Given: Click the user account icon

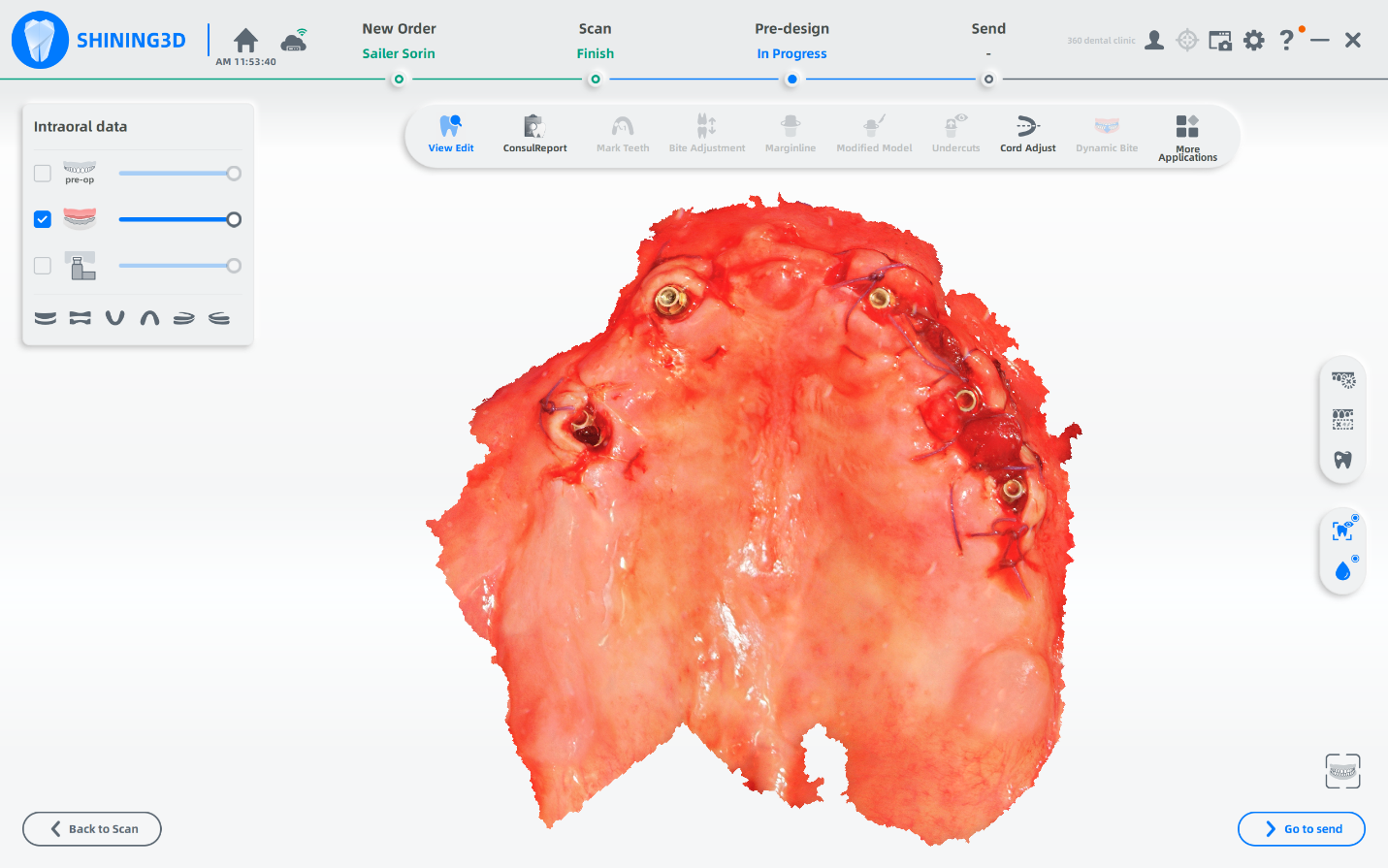Looking at the screenshot, I should [1154, 41].
